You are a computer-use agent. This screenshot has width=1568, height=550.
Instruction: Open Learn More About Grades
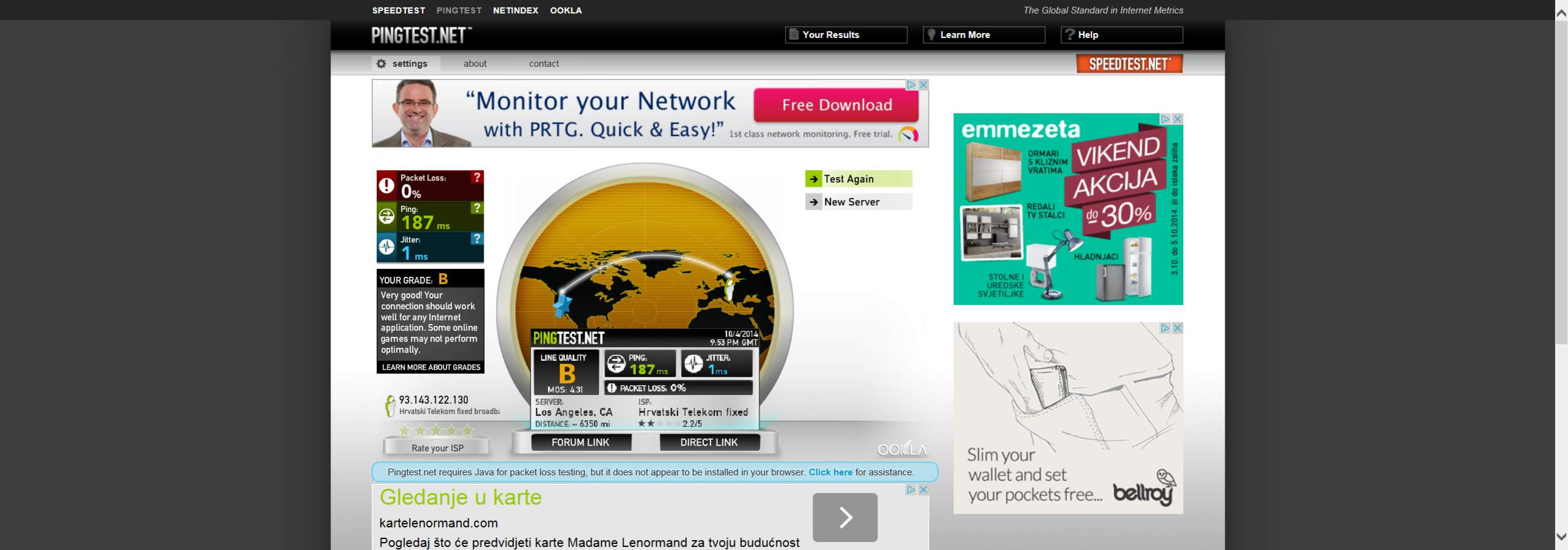[x=431, y=367]
